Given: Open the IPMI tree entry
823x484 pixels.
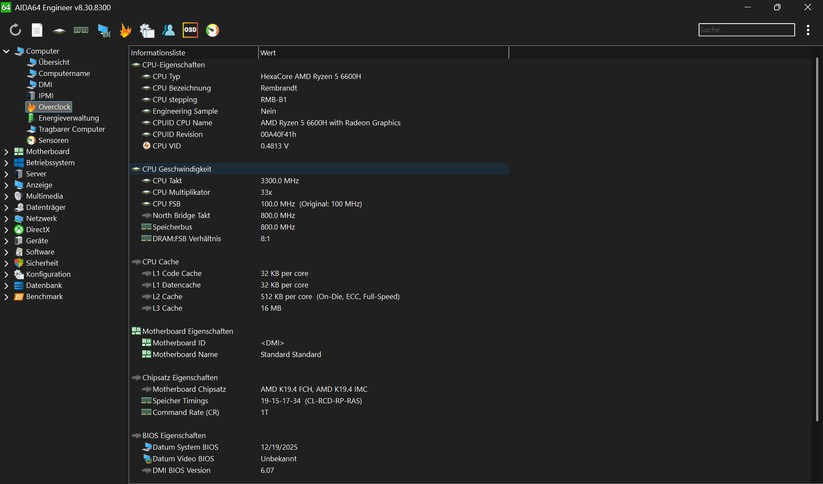Looking at the screenshot, I should 46,96.
